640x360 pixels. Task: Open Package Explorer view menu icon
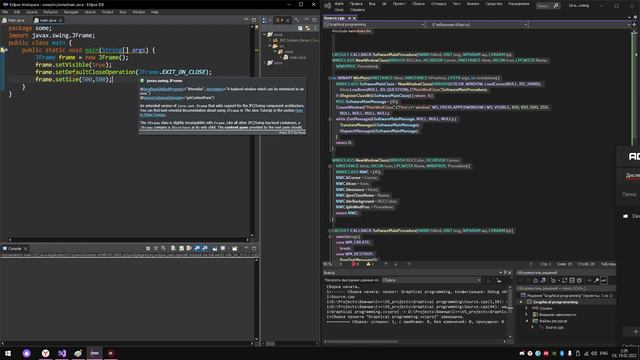coord(315,28)
